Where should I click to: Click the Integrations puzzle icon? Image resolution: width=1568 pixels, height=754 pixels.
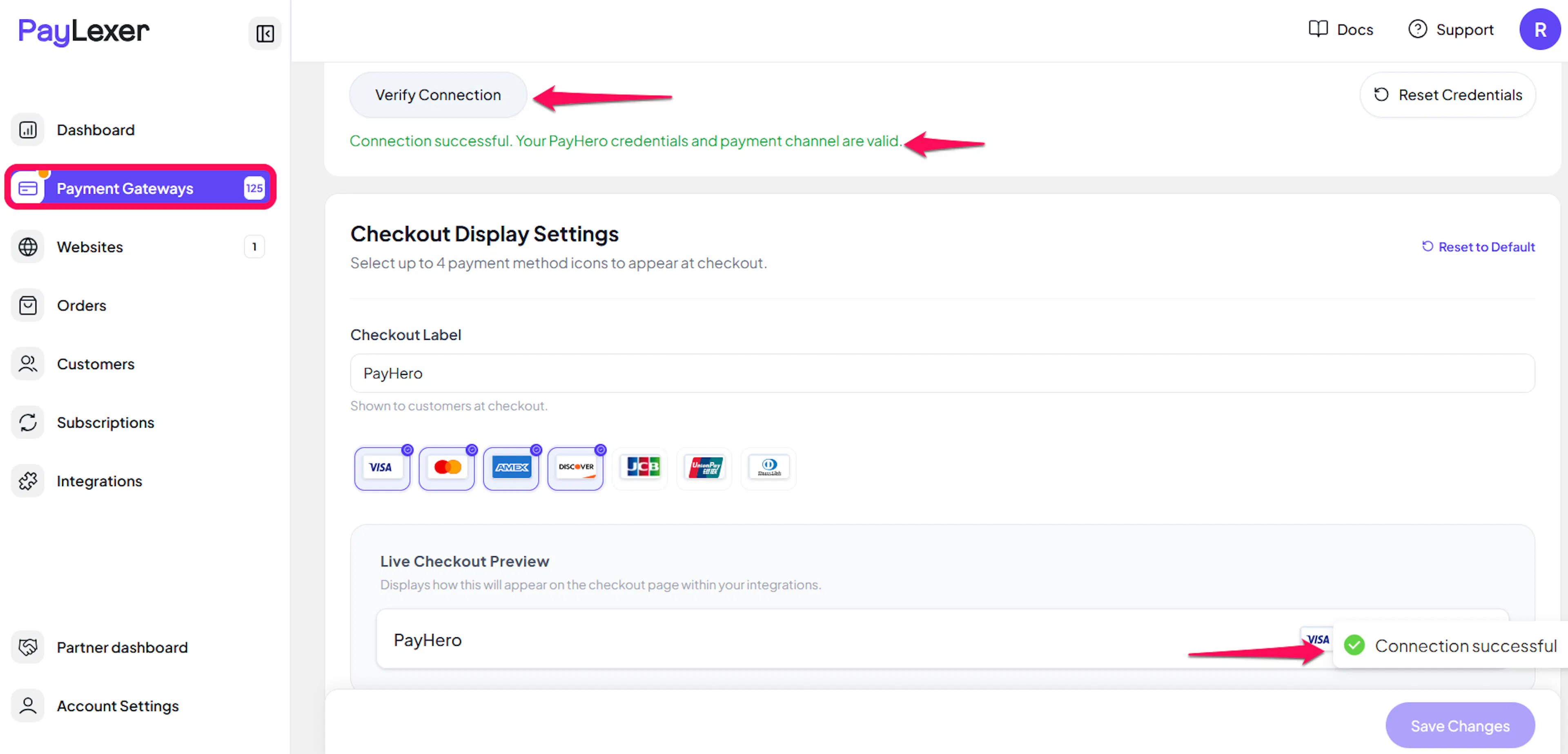28,480
